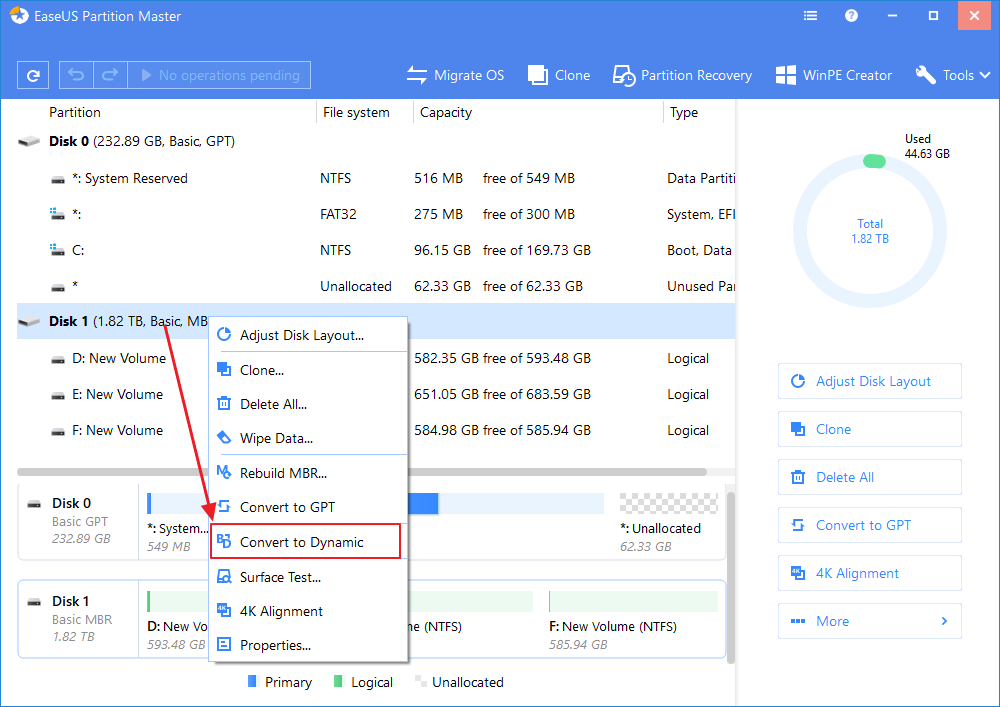Click Adjust Disk Layout button in right panel
The width and height of the screenshot is (1000, 707).
870,381
